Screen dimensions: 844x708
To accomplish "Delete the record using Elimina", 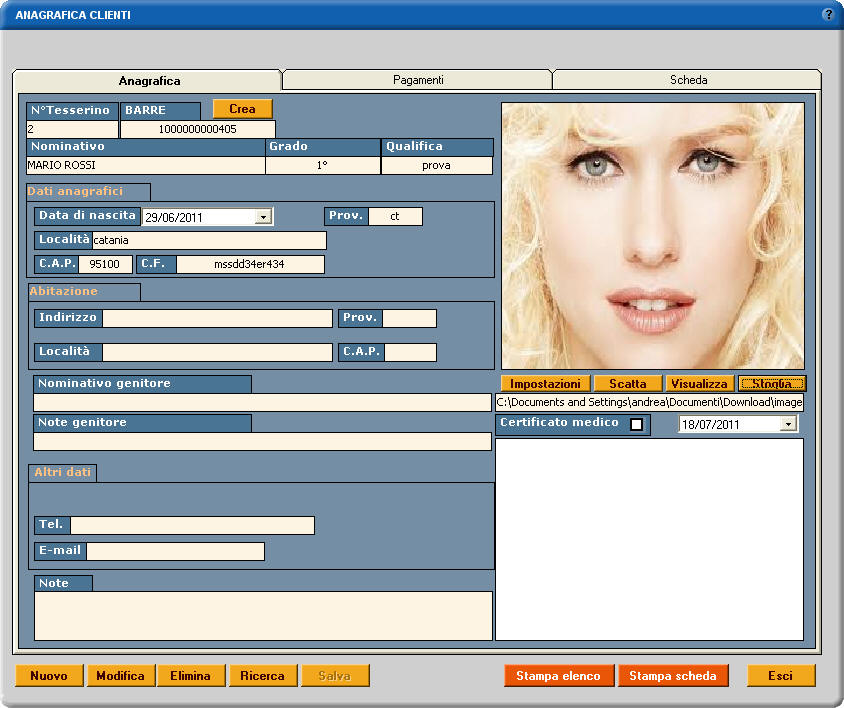I will point(190,676).
